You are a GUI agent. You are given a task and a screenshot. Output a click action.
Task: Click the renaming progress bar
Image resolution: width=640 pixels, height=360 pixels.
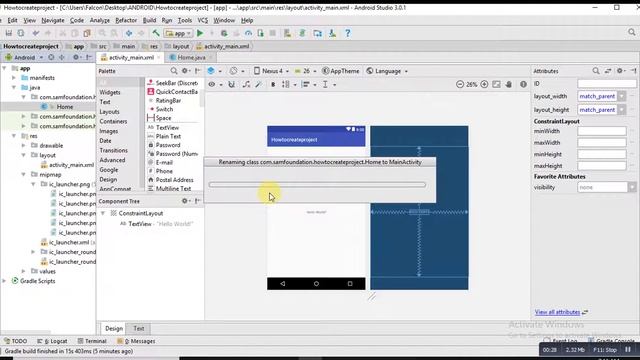[317, 185]
